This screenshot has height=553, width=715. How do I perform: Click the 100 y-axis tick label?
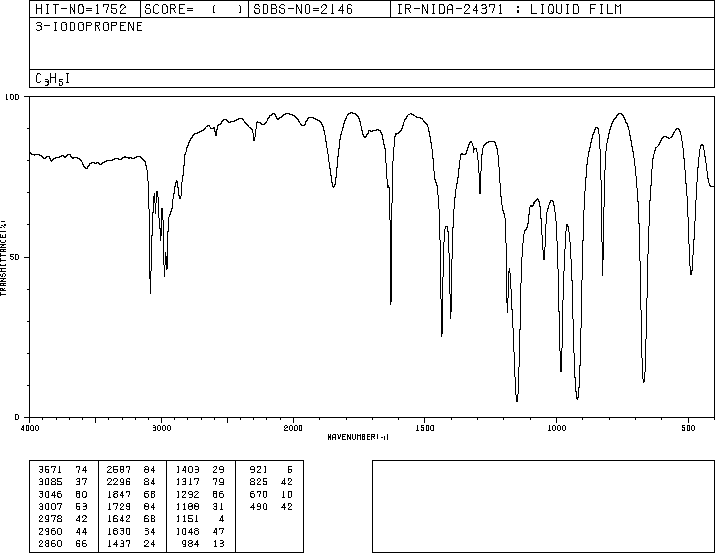click(x=12, y=97)
